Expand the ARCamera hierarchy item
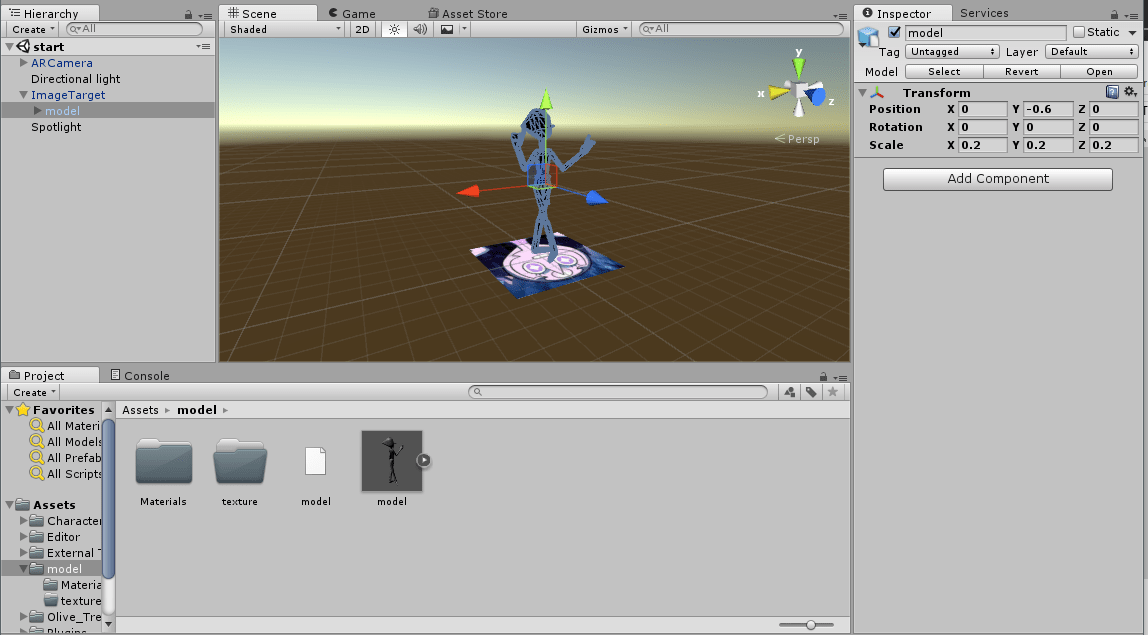This screenshot has height=635, width=1148. click(23, 63)
